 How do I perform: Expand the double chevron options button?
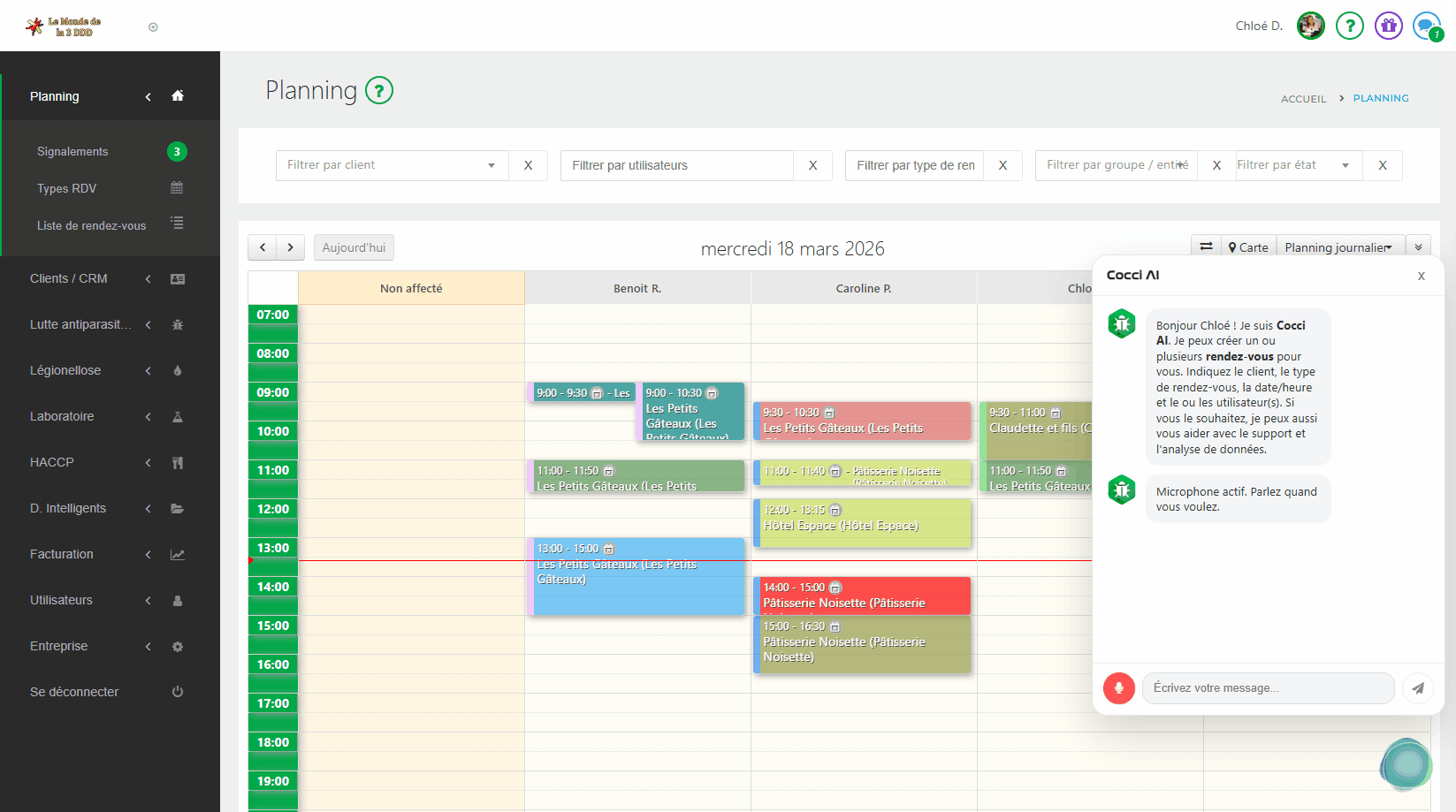pyautogui.click(x=1418, y=247)
